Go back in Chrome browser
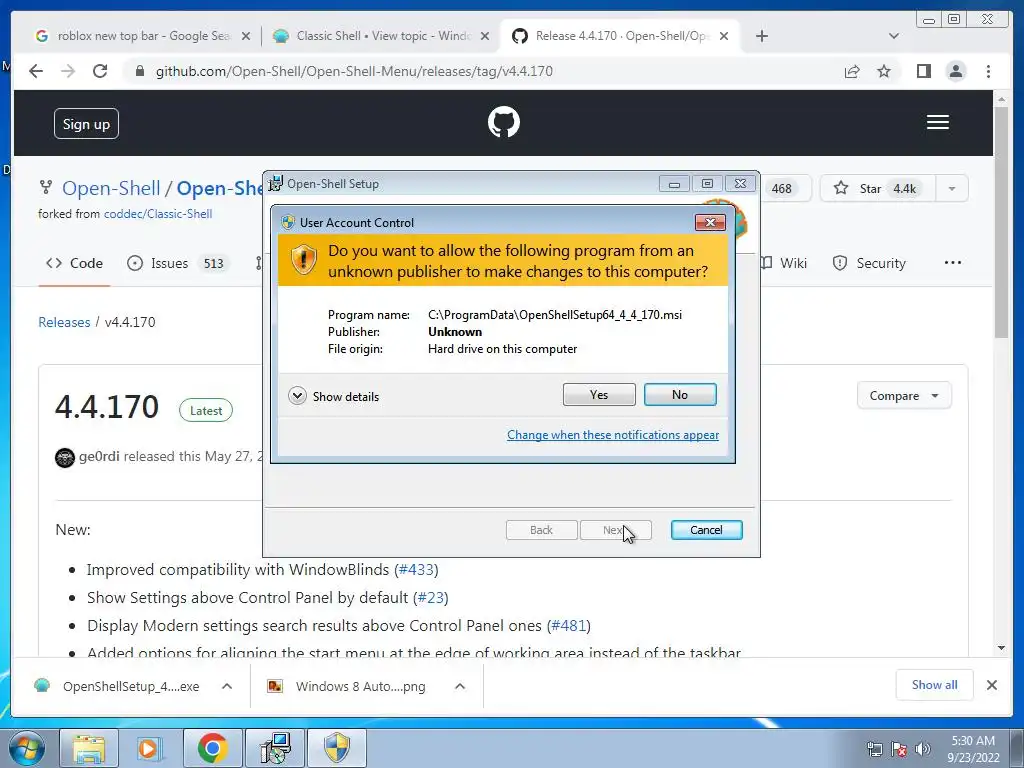Viewport: 1024px width, 768px height. tap(36, 71)
